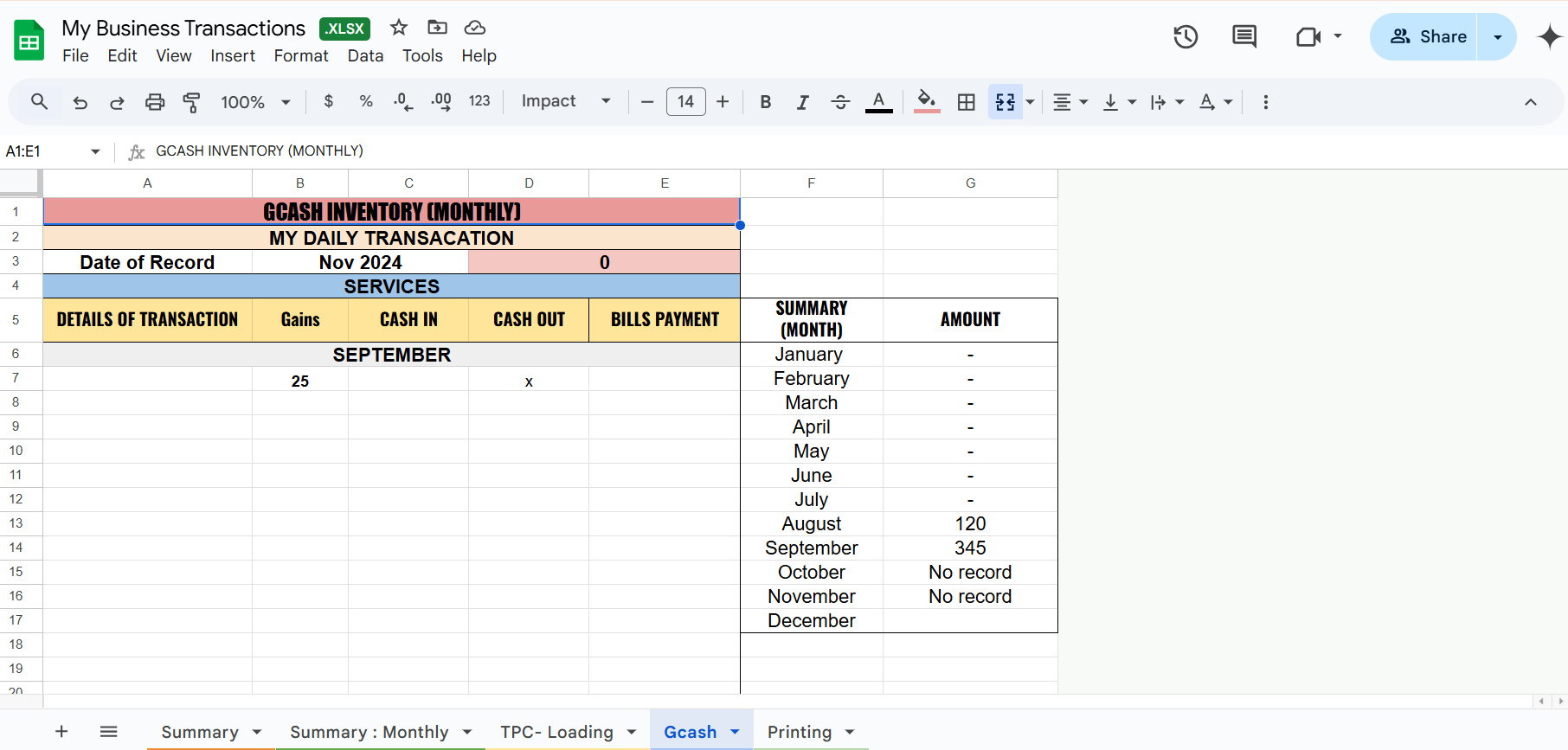This screenshot has width=1568, height=750.
Task: Undo the last action
Action: pos(80,102)
